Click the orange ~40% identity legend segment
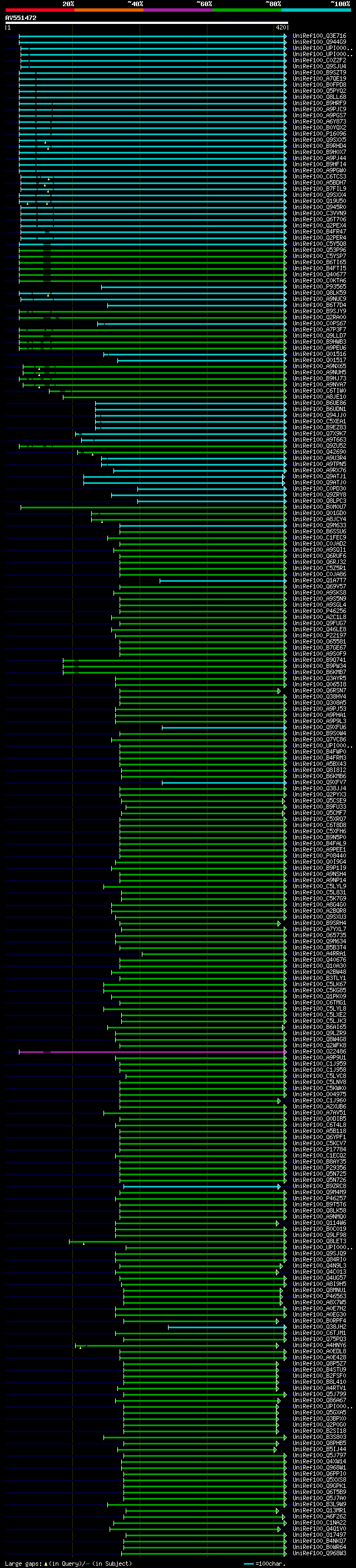356x1568 pixels. (x=109, y=10)
